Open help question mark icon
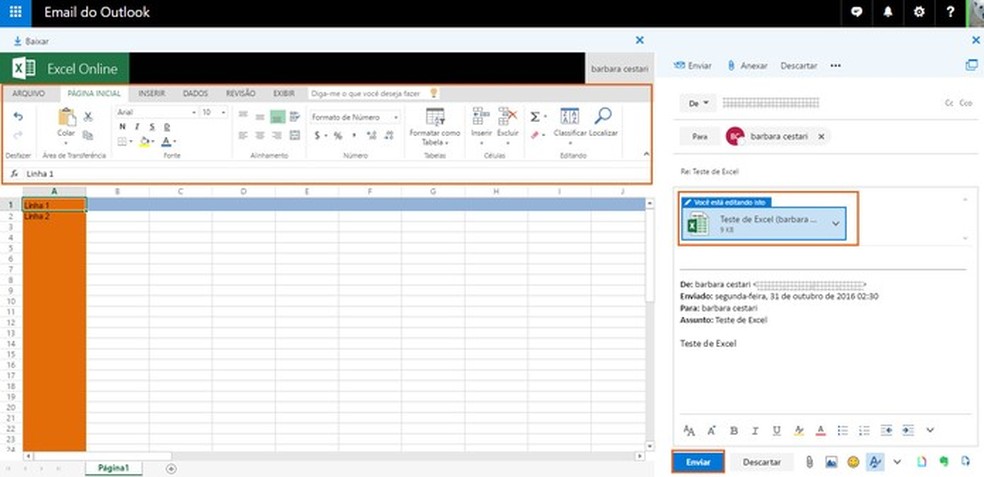Viewport: 984px width, 477px height. (x=950, y=13)
